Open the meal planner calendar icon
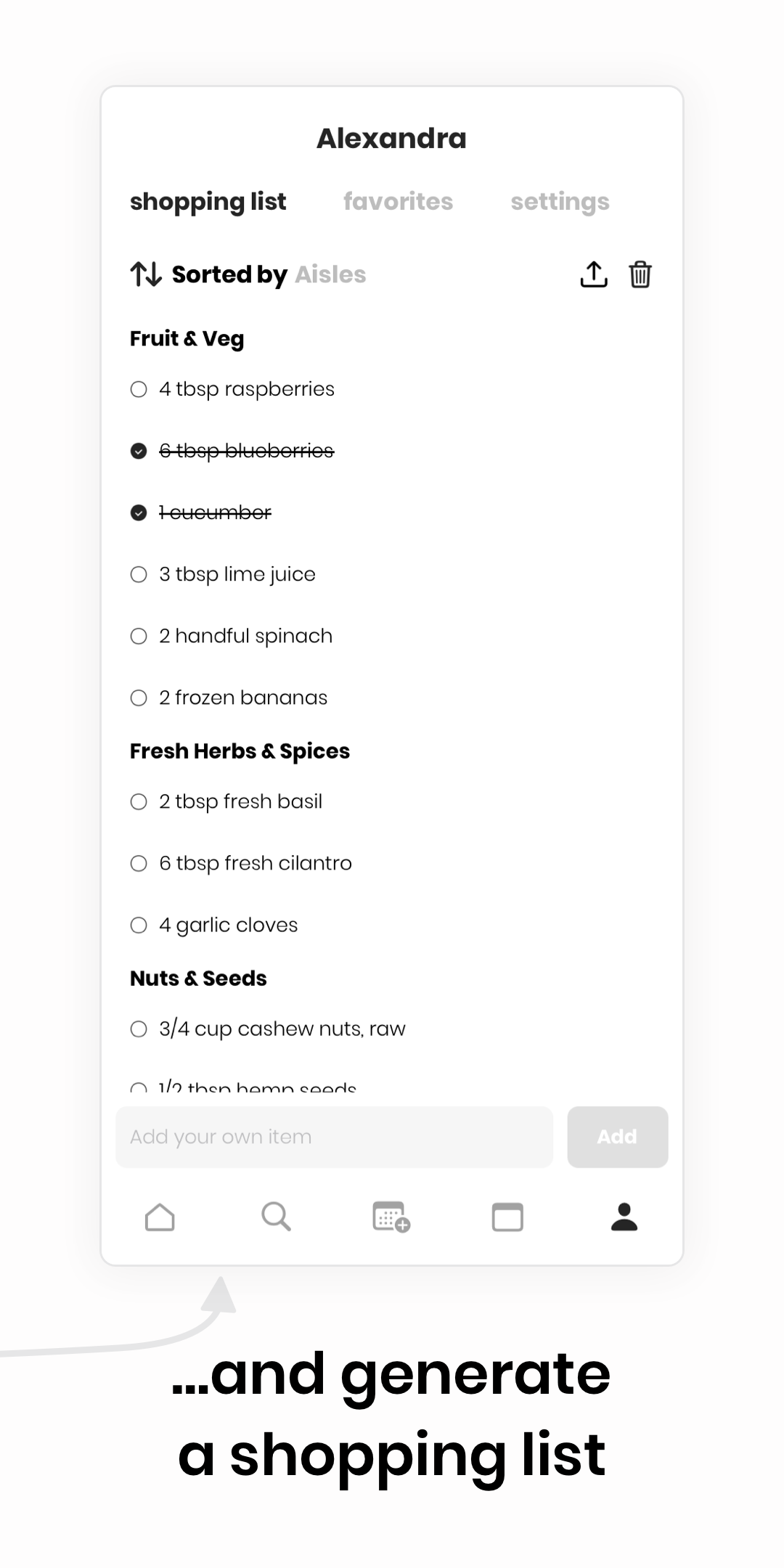 tap(391, 1217)
